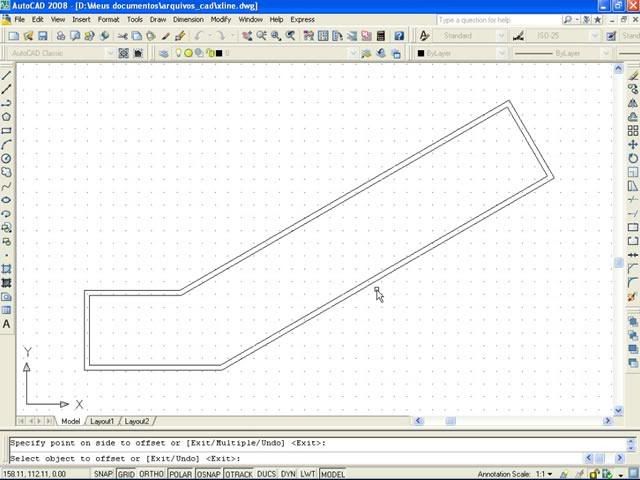Select the Circle draw tool
Viewport: 640px width, 480px height.
tap(6, 158)
